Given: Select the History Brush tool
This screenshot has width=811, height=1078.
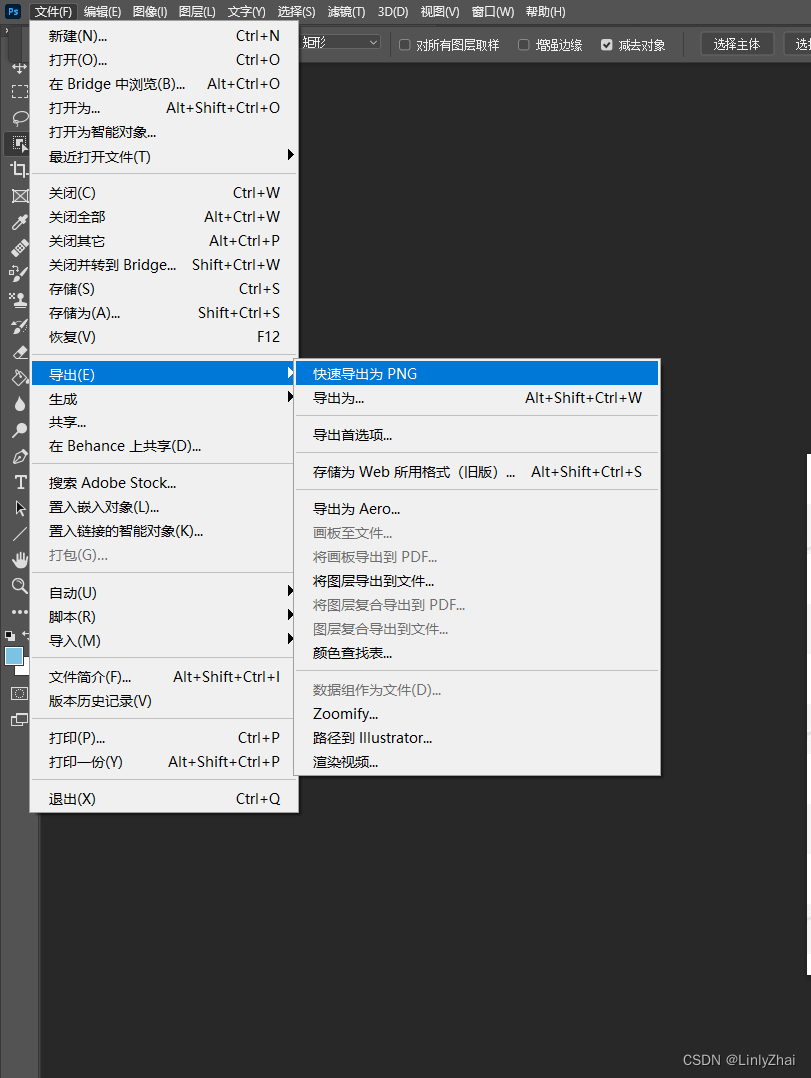Looking at the screenshot, I should 19,326.
